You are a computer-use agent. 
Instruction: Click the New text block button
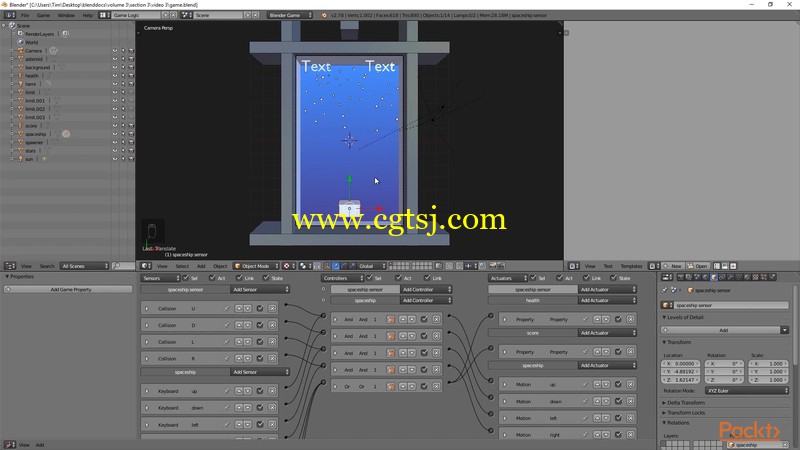672,266
